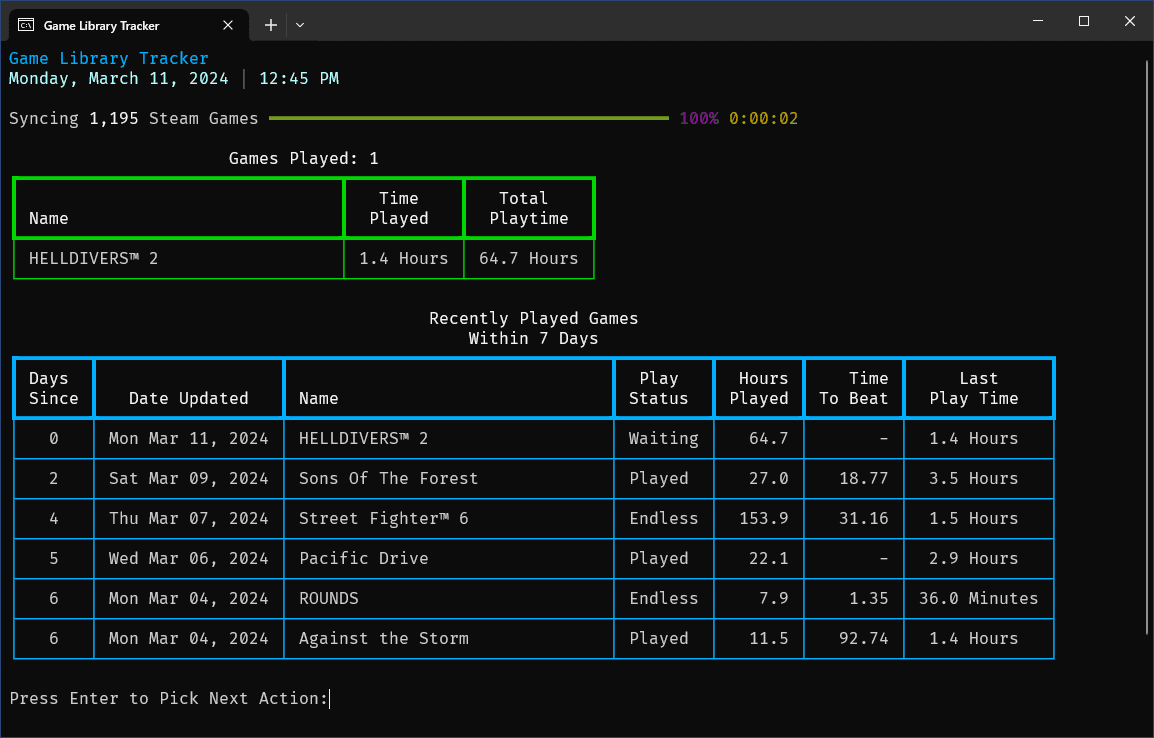Click Wed Mar 06, 2024 date cell
Viewport: 1154px width, 738px height.
pos(188,558)
